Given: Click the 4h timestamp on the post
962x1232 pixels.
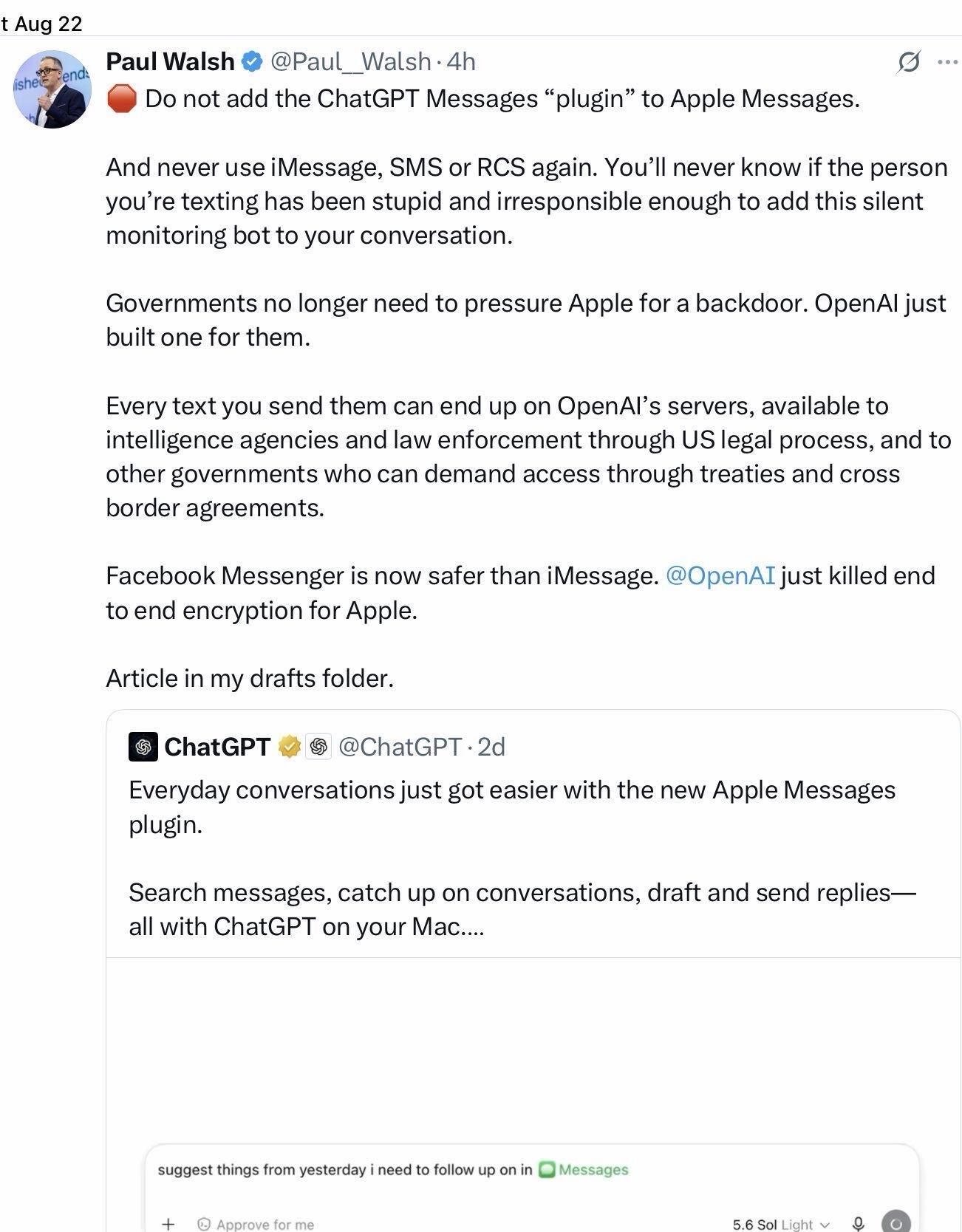Looking at the screenshot, I should (461, 61).
